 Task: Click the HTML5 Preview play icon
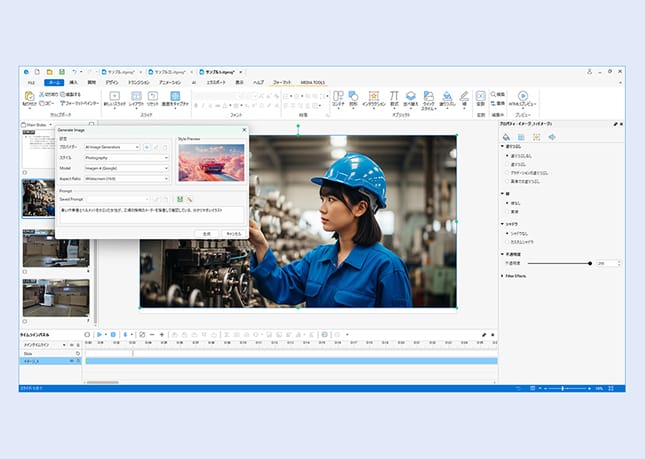pos(522,96)
